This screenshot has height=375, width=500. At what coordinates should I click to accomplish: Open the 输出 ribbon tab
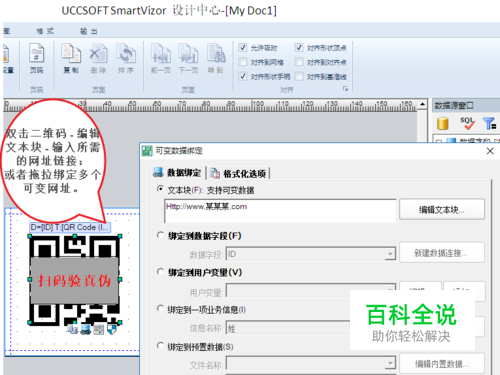(89, 31)
